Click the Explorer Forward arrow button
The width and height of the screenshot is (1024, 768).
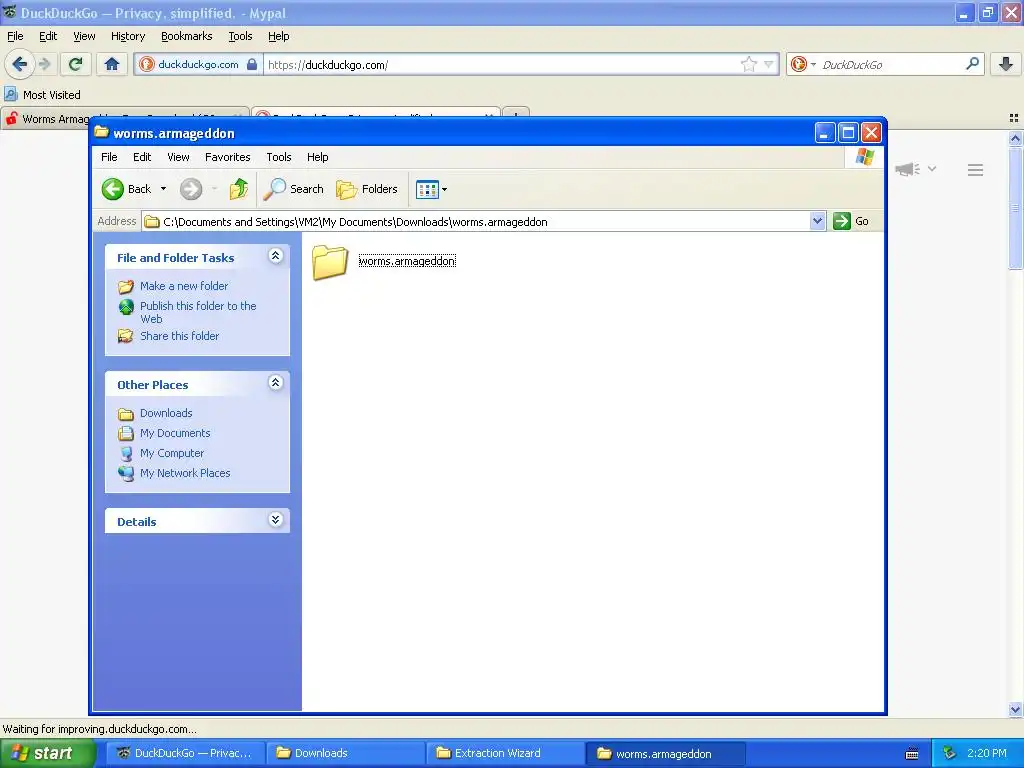pyautogui.click(x=191, y=189)
